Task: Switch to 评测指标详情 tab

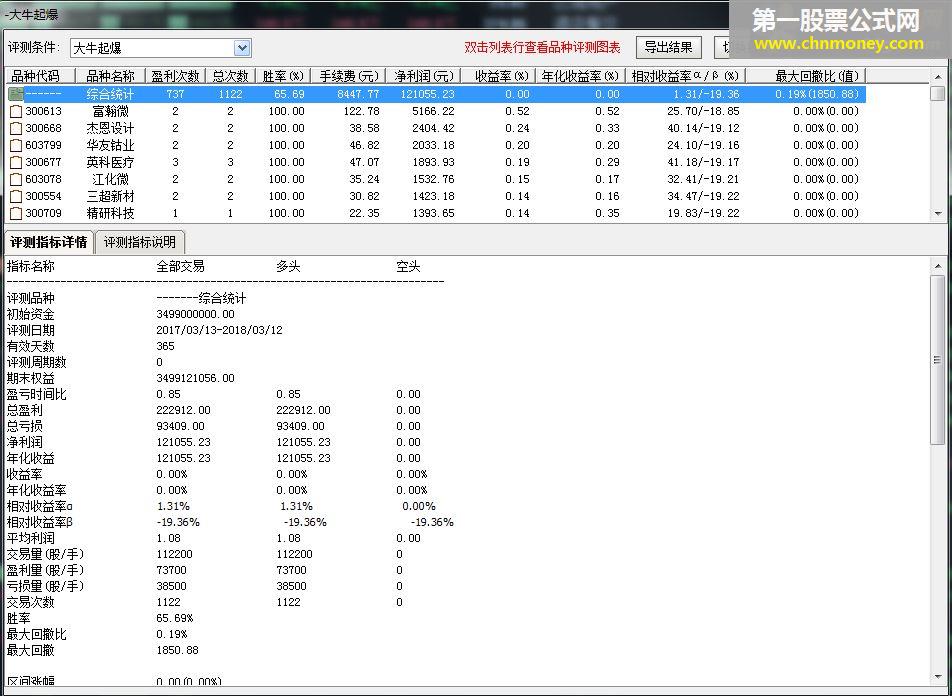Action: coord(49,242)
